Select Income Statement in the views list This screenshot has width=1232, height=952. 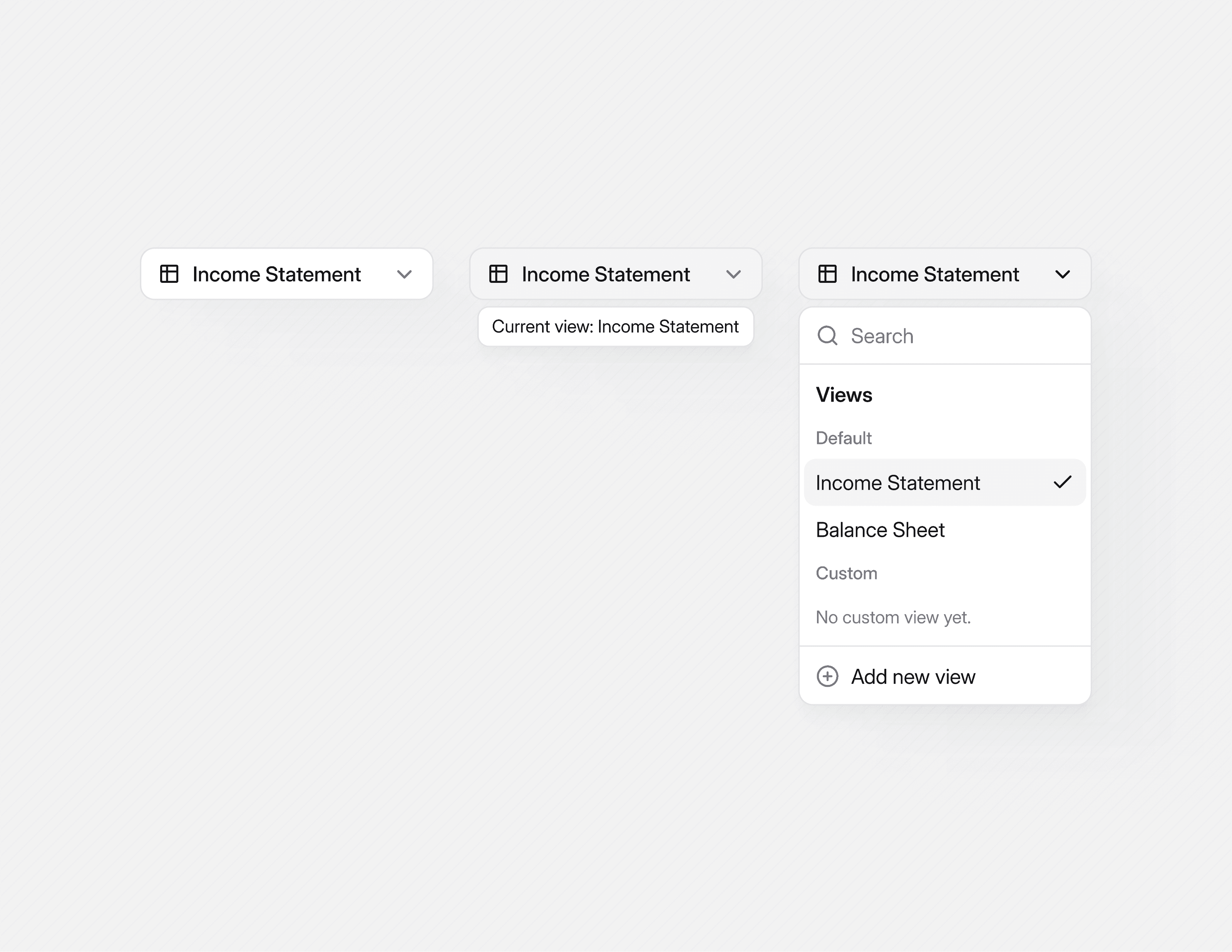pos(897,483)
